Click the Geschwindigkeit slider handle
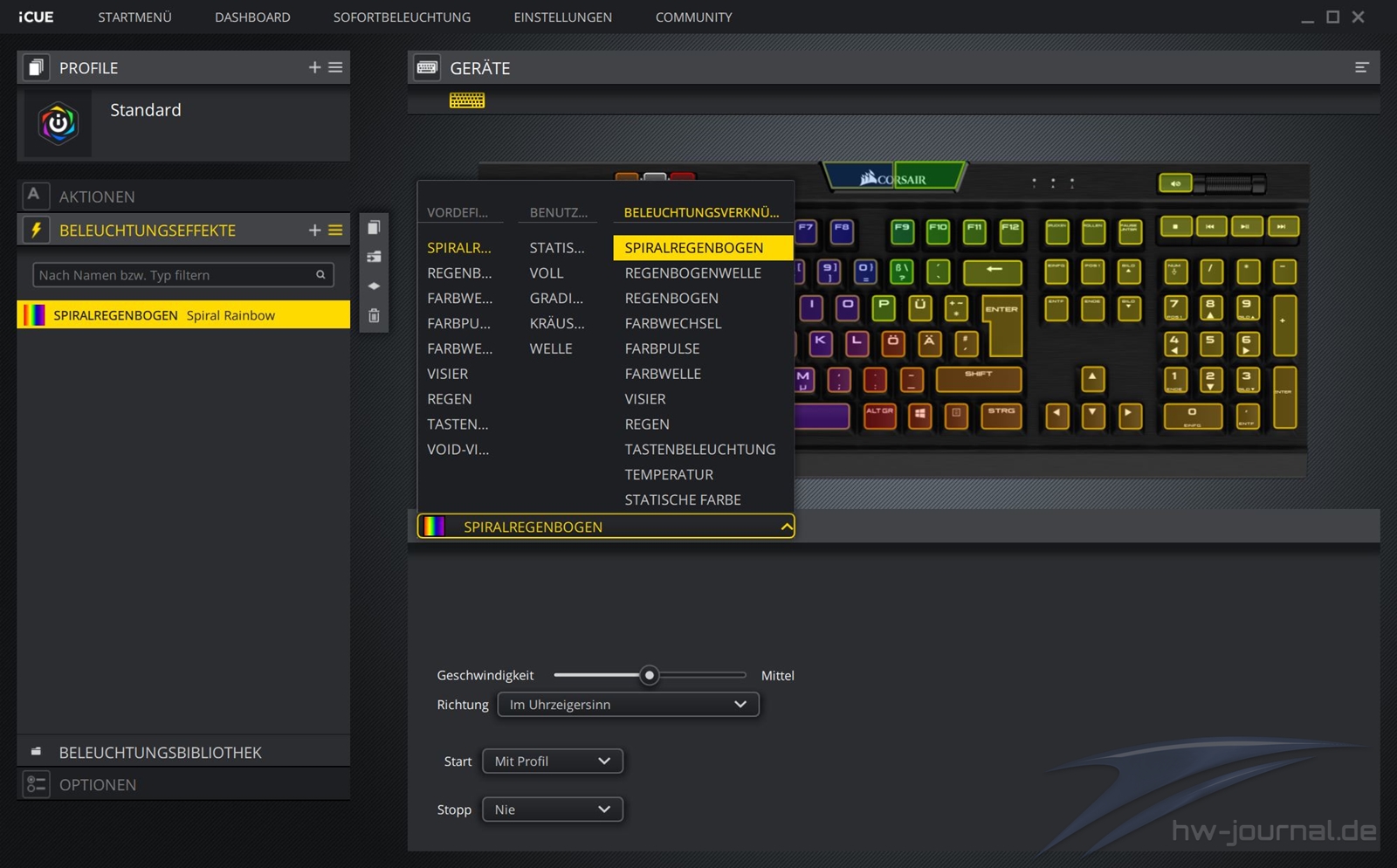This screenshot has height=868, width=1397. pyautogui.click(x=649, y=675)
